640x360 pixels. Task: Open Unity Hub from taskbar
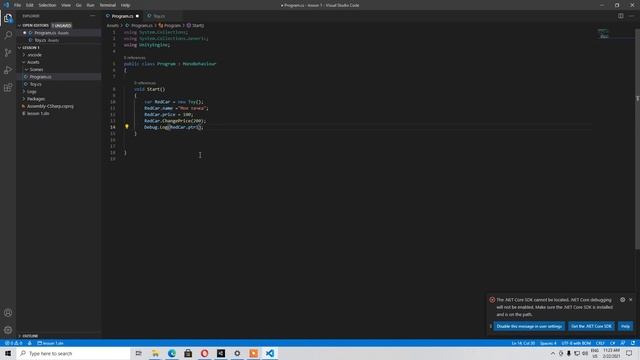click(x=221, y=353)
